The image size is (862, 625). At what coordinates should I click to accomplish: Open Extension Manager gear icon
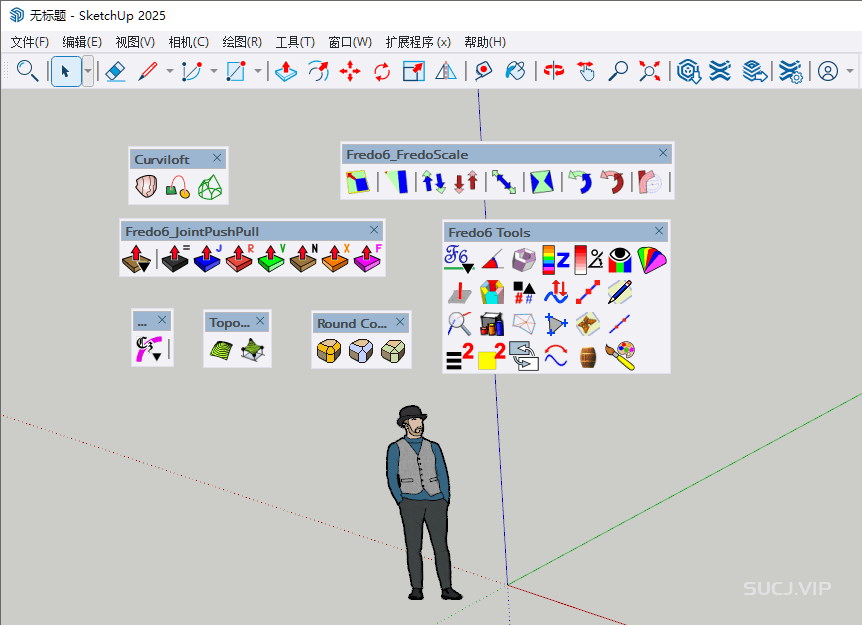point(791,71)
